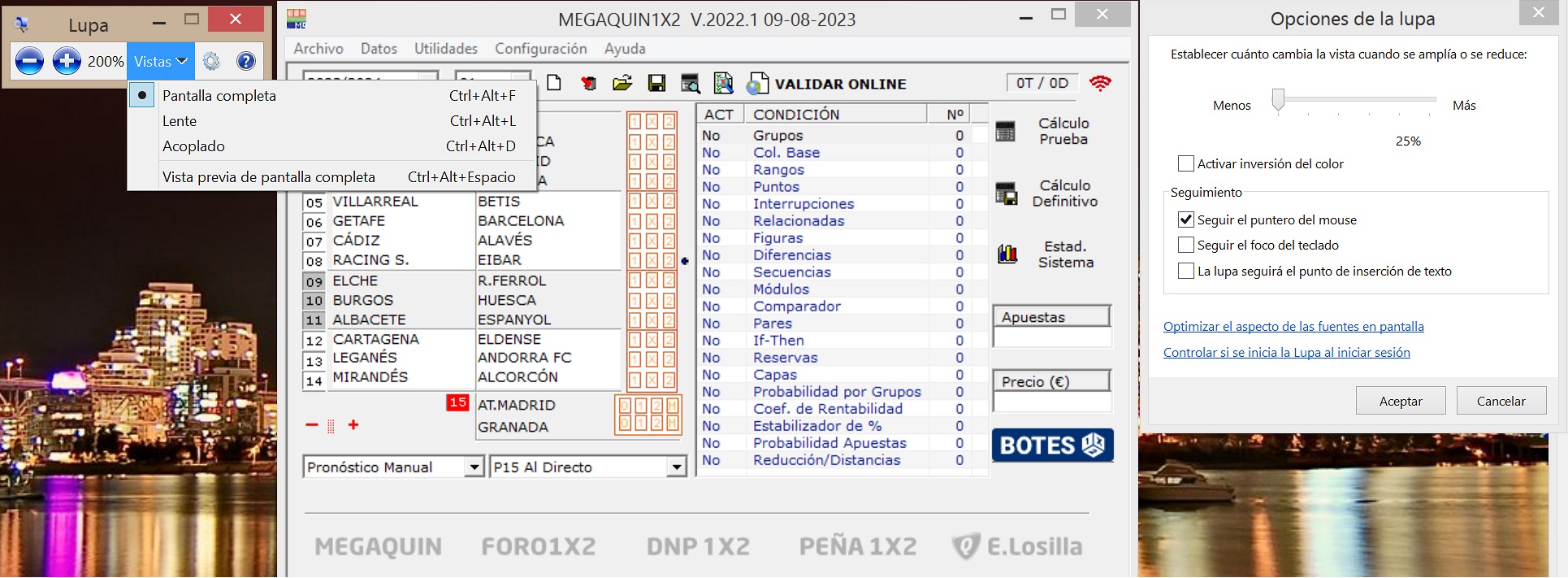
Task: Select Pantalla completa view radio option
Action: 142,95
